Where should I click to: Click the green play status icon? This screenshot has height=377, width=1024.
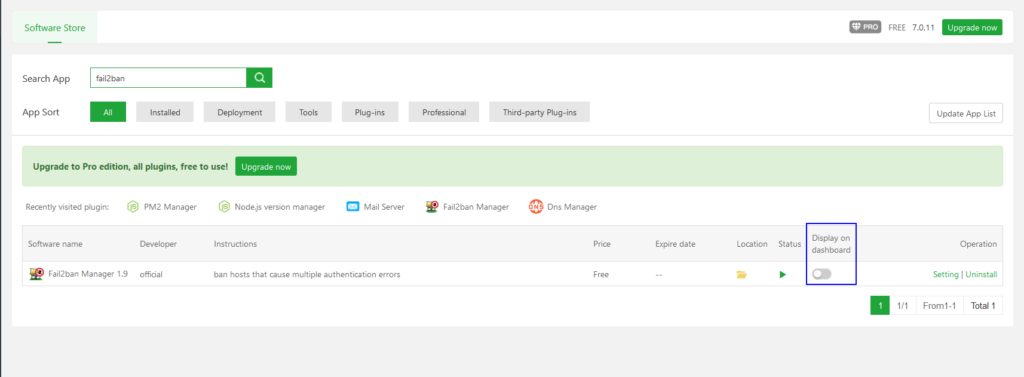782,274
